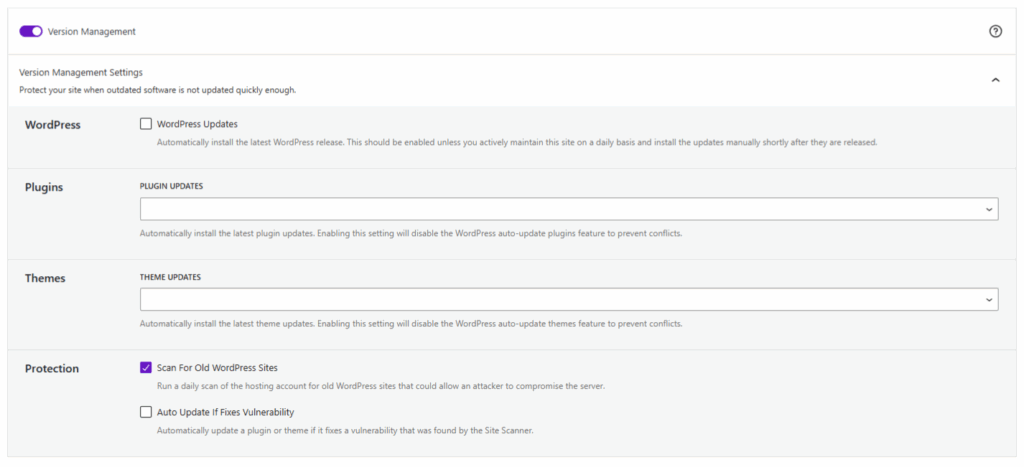Image resolution: width=1024 pixels, height=467 pixels.
Task: Enable the WordPress Updates checkbox
Action: pos(146,124)
